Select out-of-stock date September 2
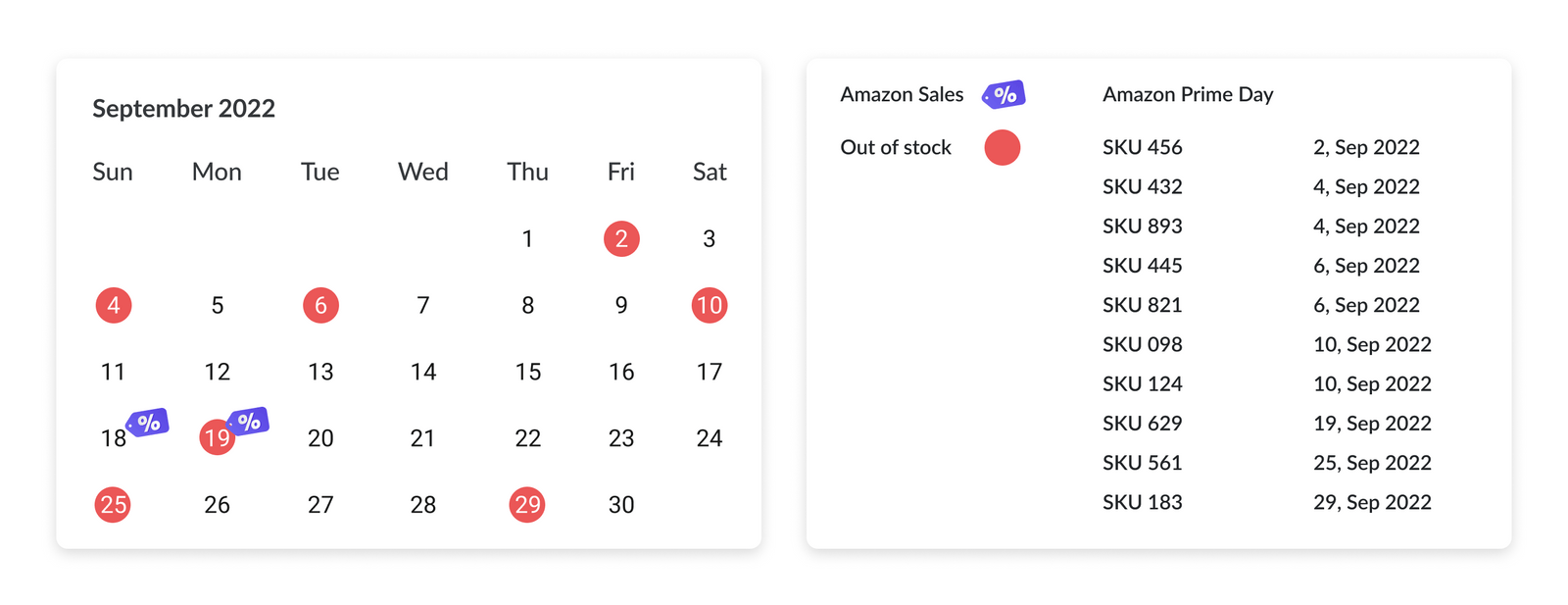Viewport: 1568px width, 605px height. pyautogui.click(x=621, y=238)
